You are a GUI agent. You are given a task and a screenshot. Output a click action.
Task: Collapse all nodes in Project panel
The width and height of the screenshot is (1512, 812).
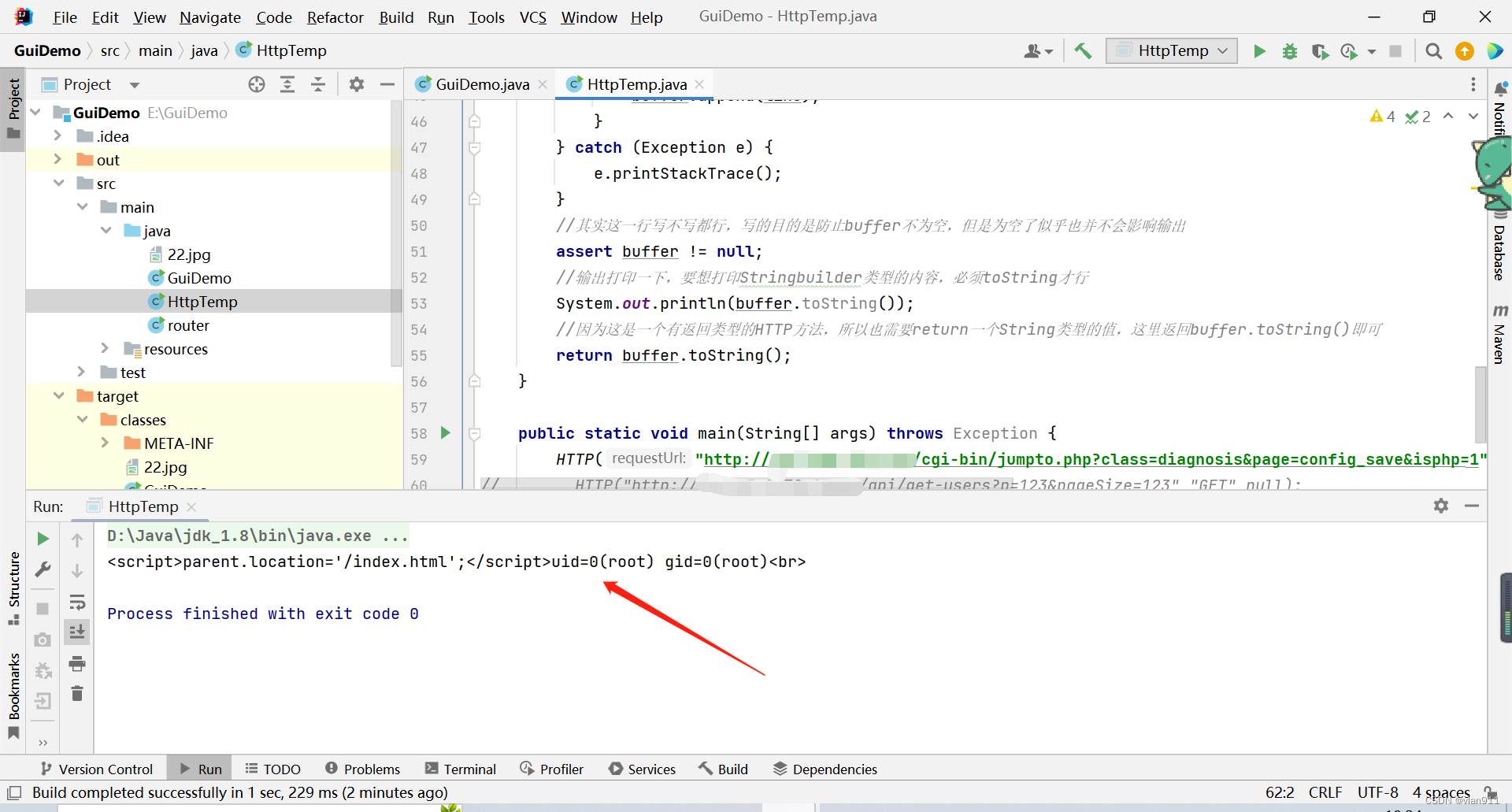(x=318, y=84)
